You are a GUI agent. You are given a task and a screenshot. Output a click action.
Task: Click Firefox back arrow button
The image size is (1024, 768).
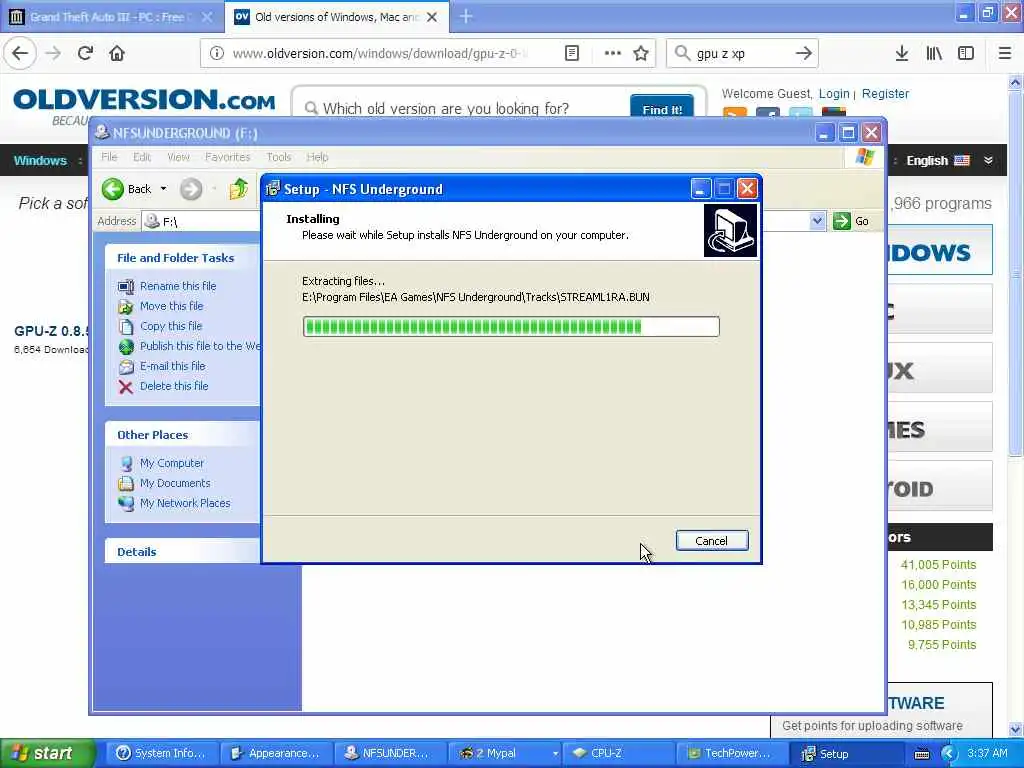[x=20, y=54]
